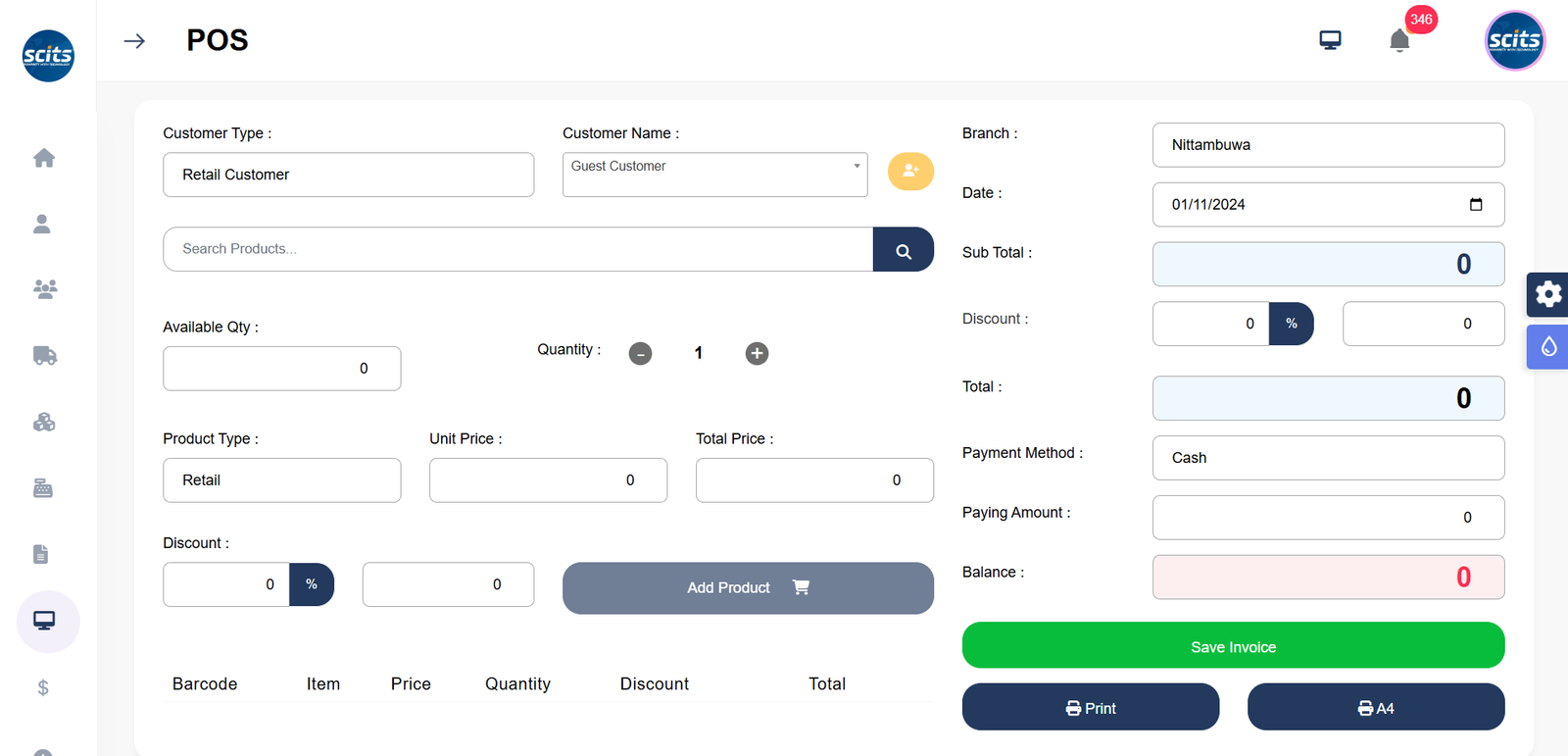Image resolution: width=1568 pixels, height=756 pixels.
Task: Open the home dashboard from sidebar
Action: [x=44, y=158]
